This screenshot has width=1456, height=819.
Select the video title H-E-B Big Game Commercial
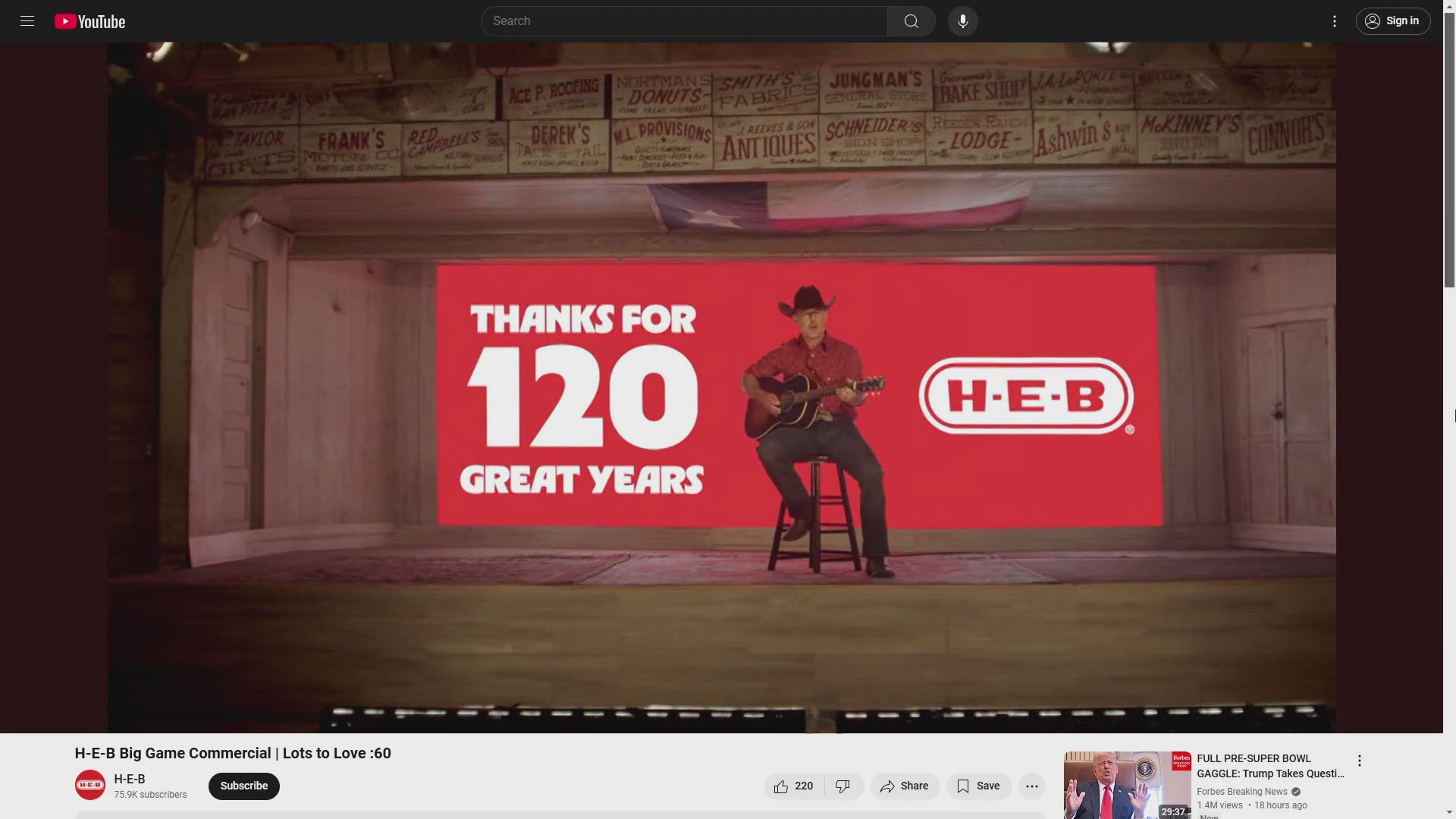233,753
